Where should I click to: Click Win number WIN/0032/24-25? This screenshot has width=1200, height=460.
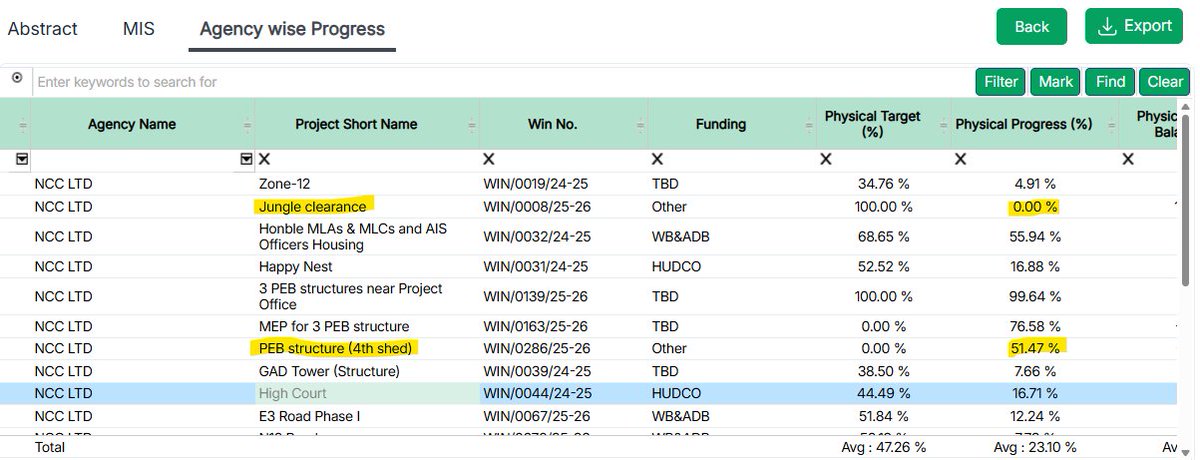pos(537,237)
